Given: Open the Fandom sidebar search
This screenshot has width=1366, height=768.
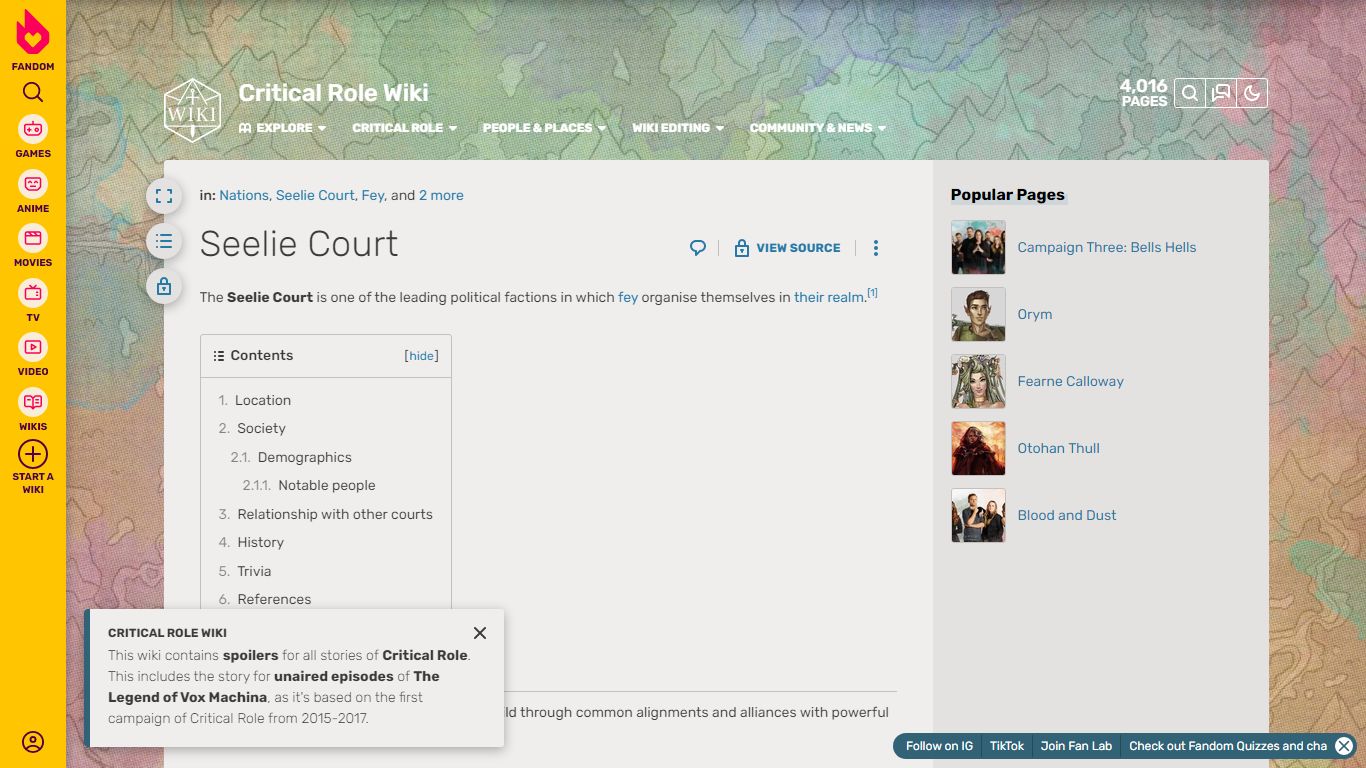Looking at the screenshot, I should coord(33,93).
